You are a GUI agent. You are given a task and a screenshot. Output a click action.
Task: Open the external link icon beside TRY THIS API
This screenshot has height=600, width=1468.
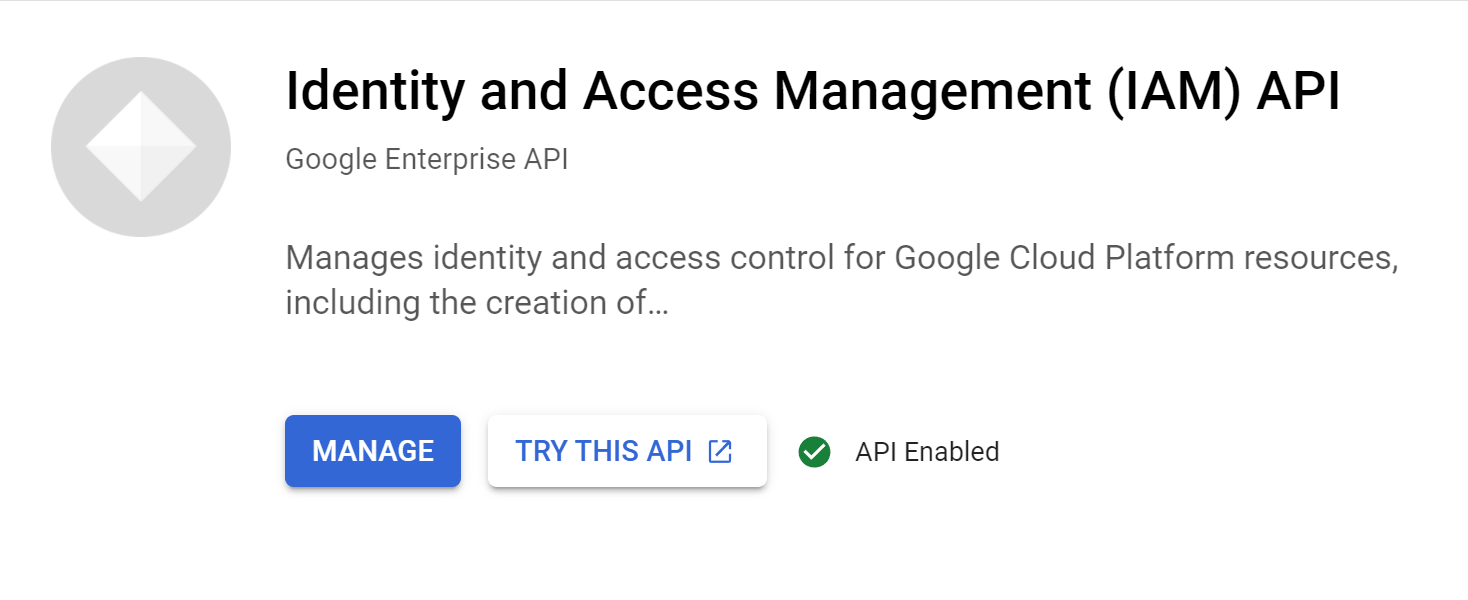click(720, 451)
